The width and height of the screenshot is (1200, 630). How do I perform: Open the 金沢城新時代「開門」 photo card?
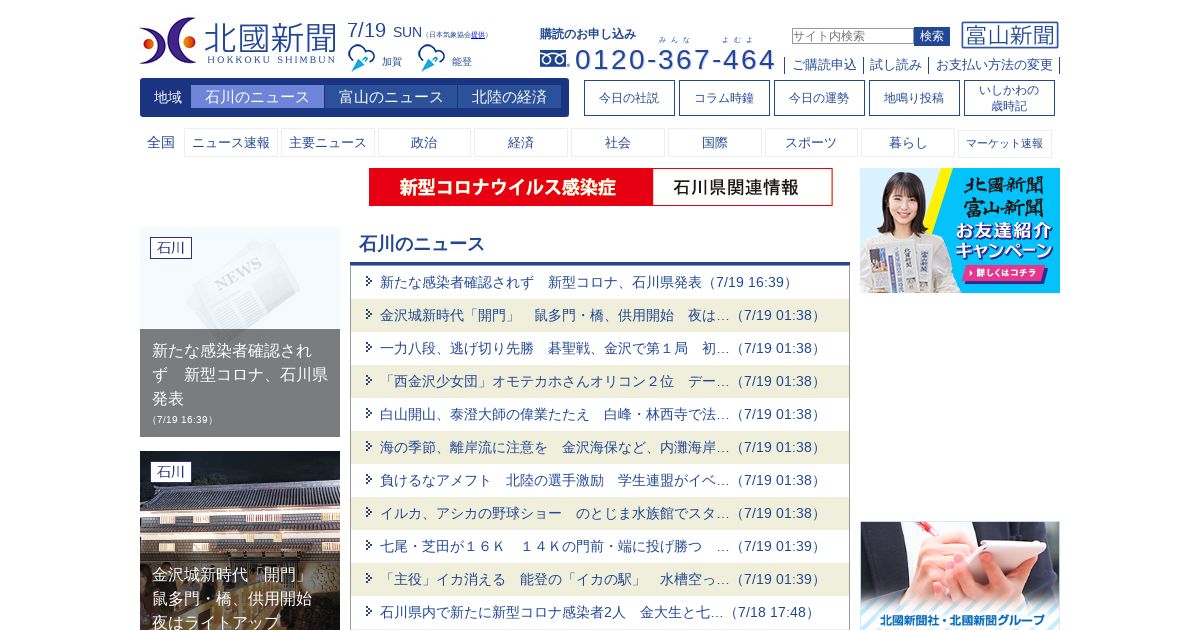[240, 540]
